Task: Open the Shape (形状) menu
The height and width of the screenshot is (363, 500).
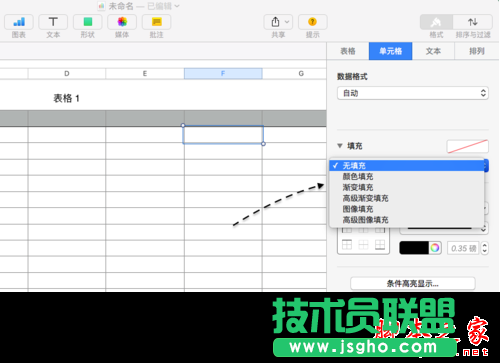Action: point(88,22)
